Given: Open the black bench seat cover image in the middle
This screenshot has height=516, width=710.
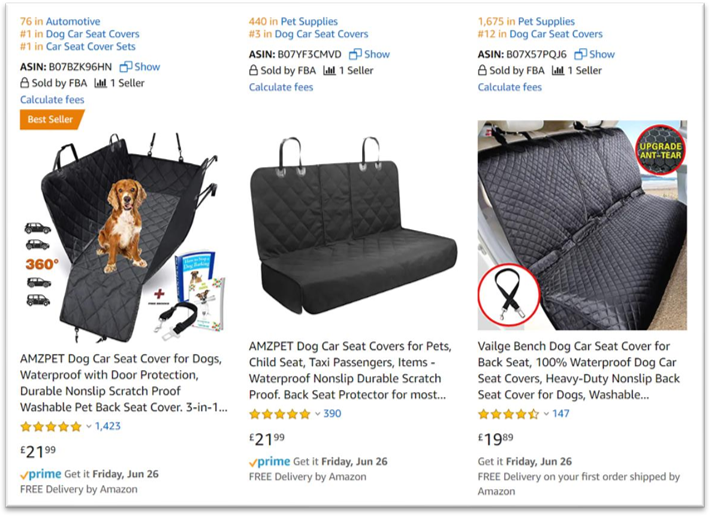Looking at the screenshot, I should tap(353, 226).
